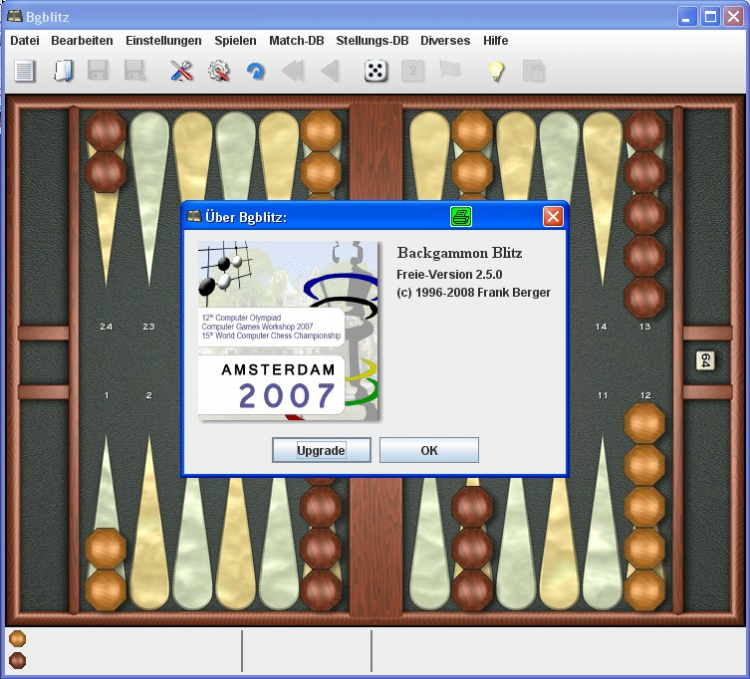Confirm the about dialog with OK

point(429,450)
